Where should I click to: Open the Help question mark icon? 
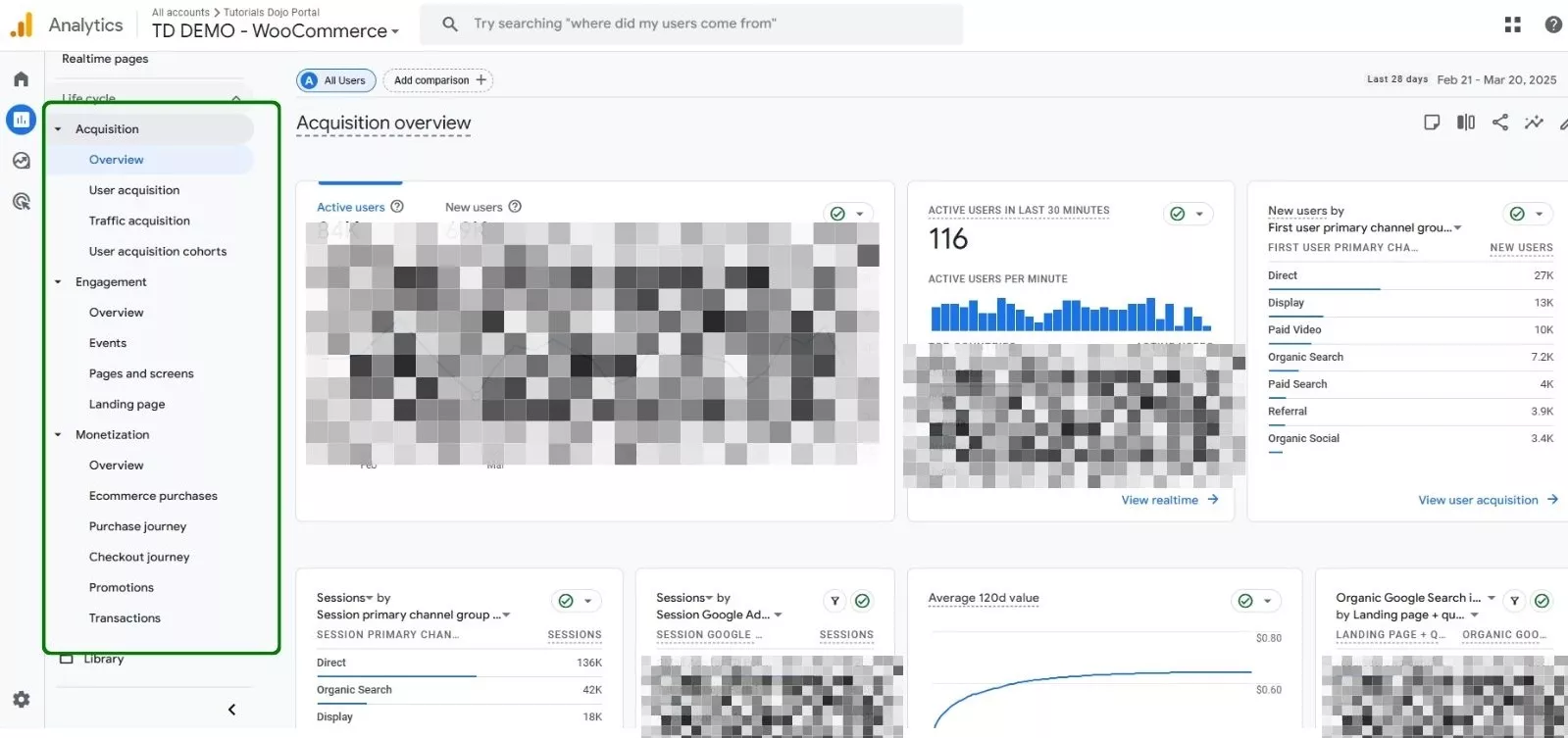coord(1553,25)
